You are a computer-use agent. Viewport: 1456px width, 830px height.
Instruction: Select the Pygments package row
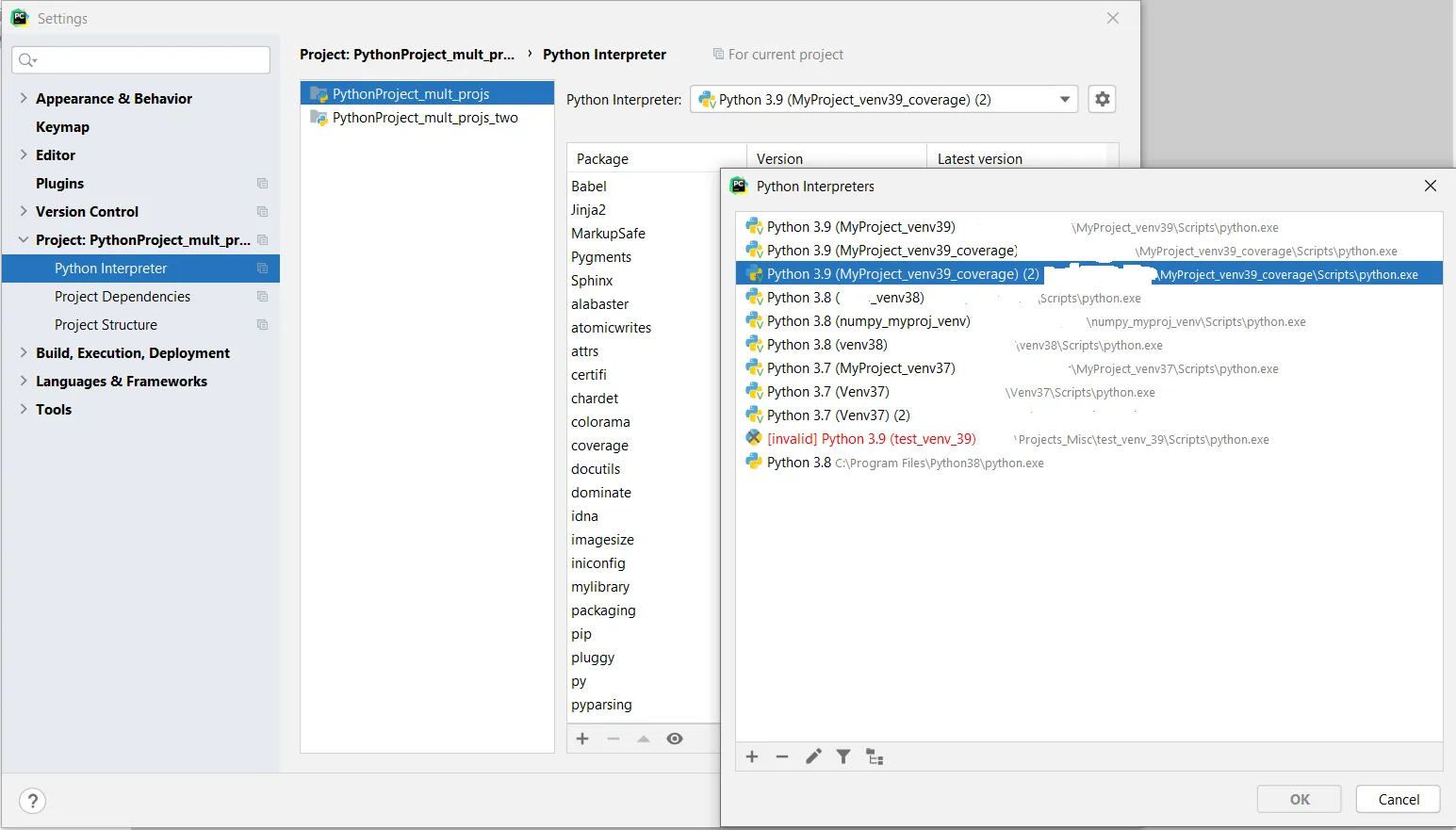(x=645, y=257)
